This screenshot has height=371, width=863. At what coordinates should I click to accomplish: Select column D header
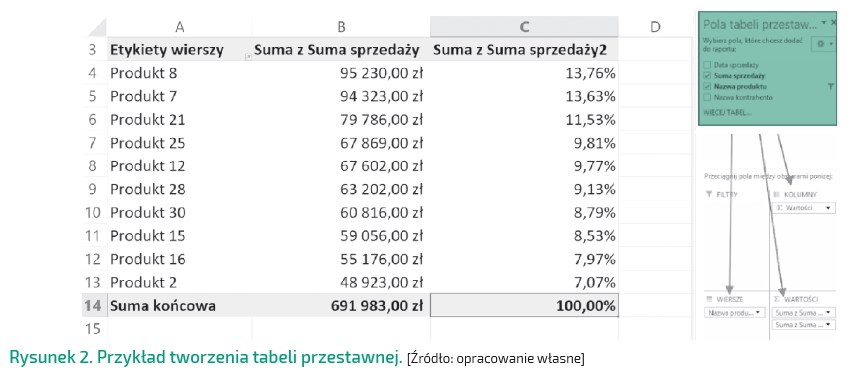pos(655,27)
